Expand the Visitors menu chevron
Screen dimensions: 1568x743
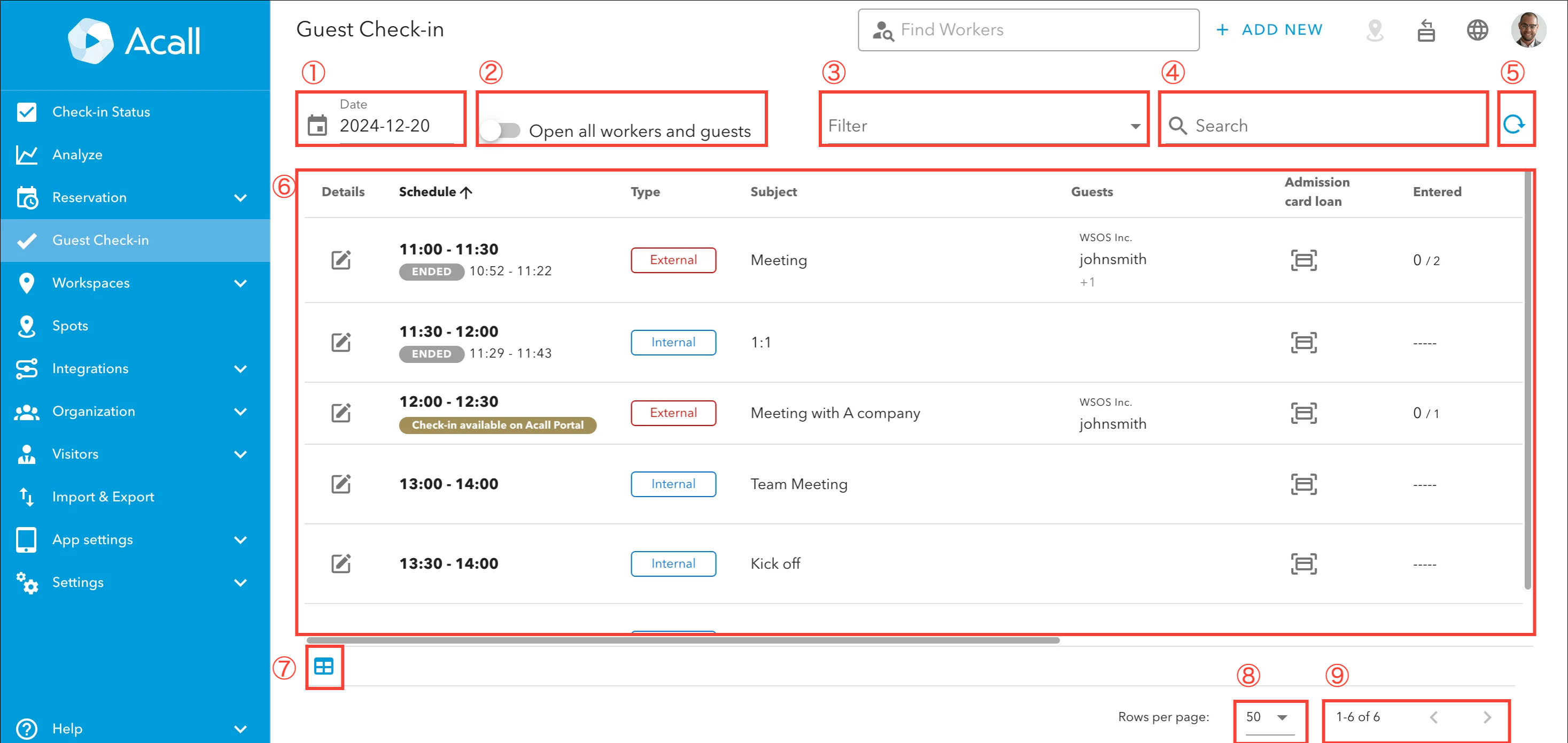tap(240, 454)
